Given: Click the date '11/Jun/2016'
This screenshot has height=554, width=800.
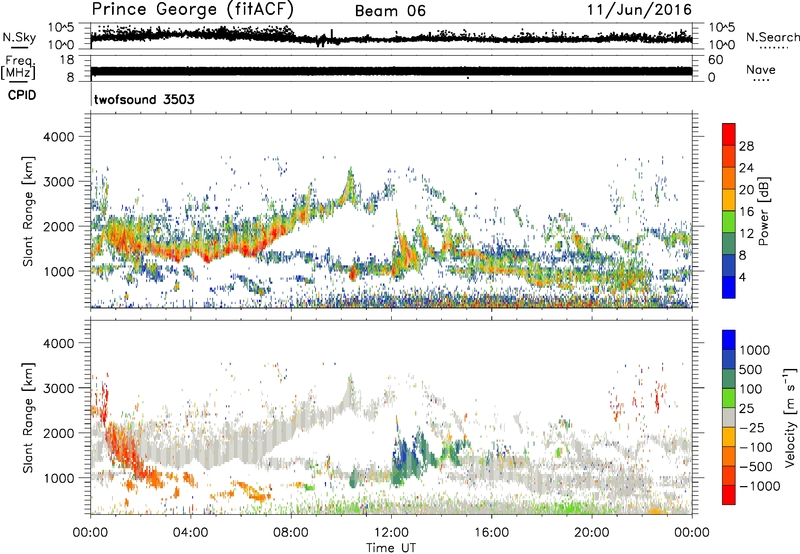Looking at the screenshot, I should (x=639, y=10).
